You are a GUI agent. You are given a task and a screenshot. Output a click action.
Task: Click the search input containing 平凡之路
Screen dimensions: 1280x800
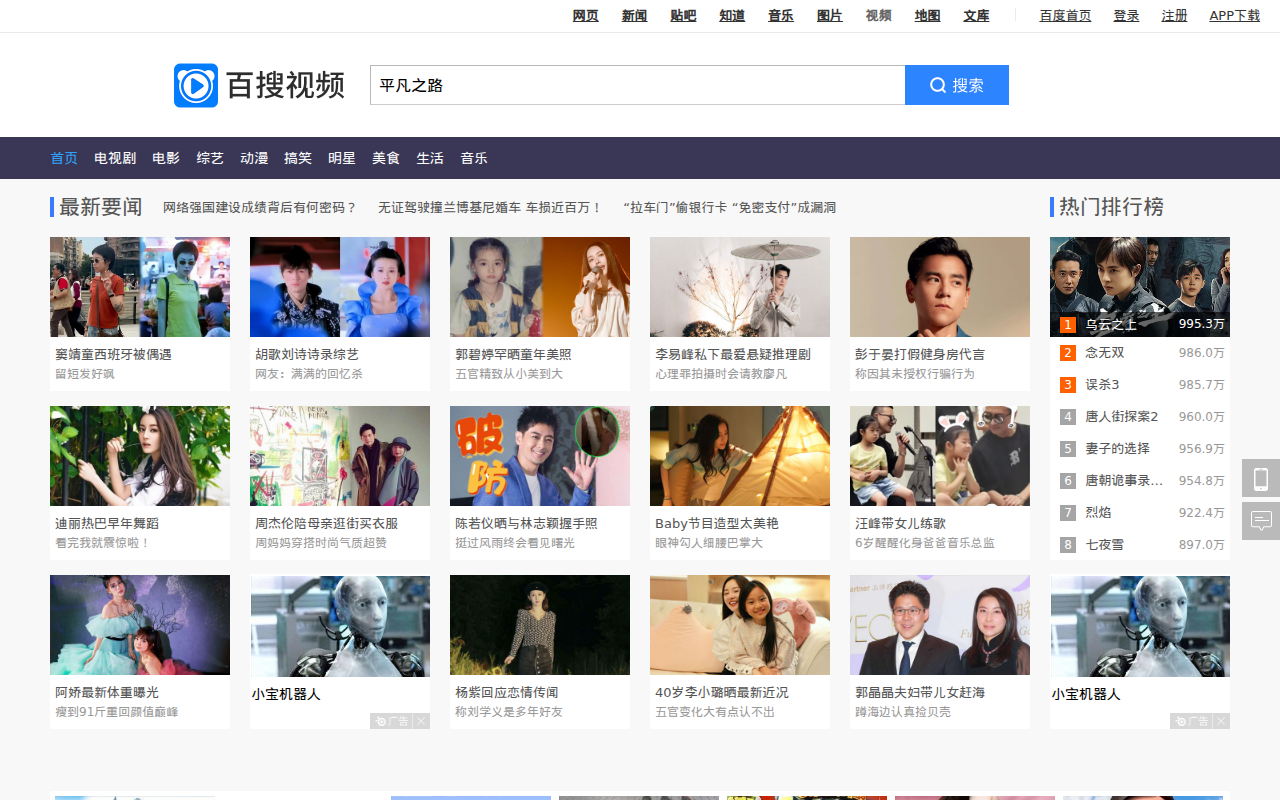coord(637,85)
